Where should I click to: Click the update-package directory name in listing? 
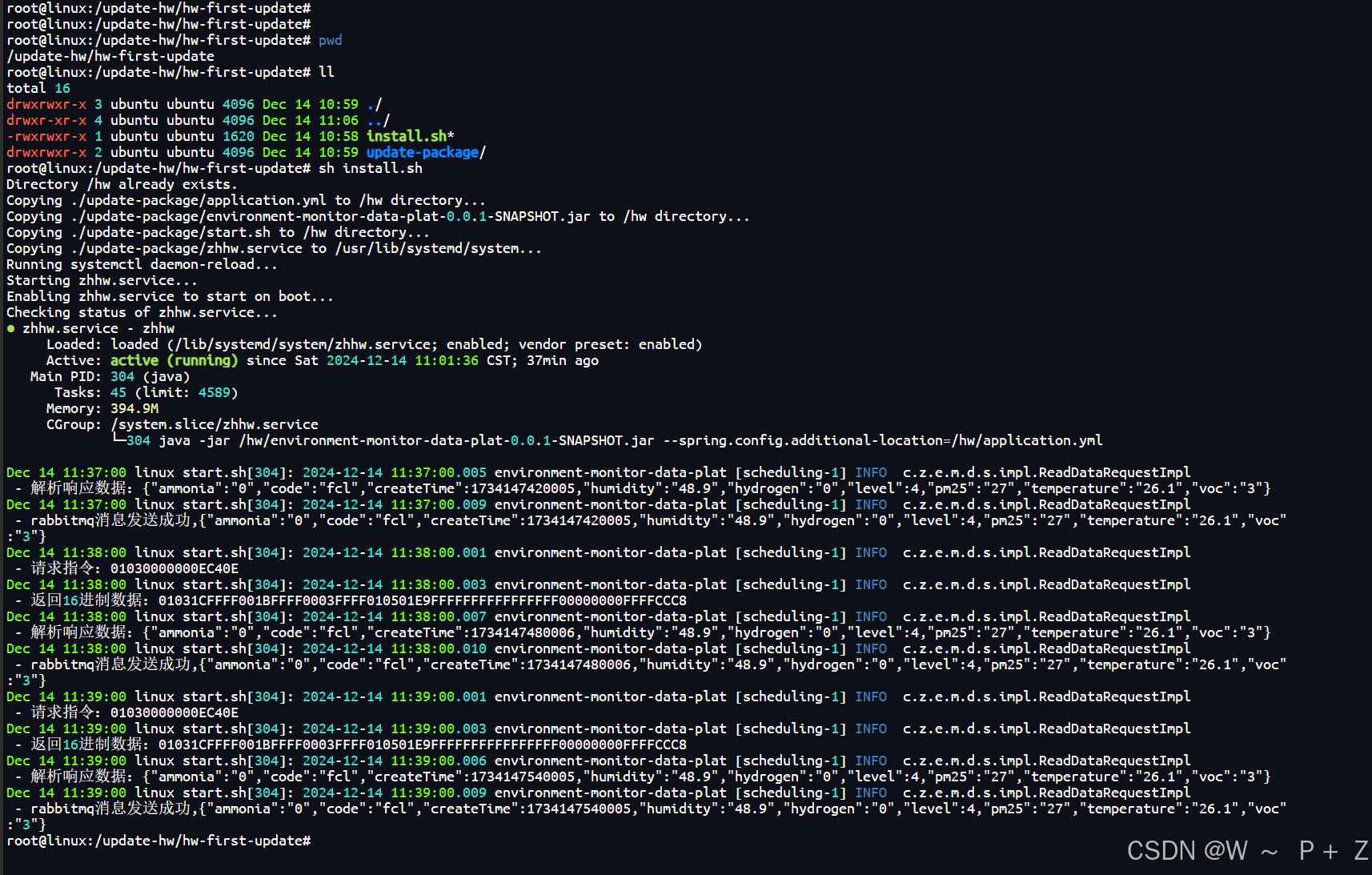pyautogui.click(x=422, y=151)
